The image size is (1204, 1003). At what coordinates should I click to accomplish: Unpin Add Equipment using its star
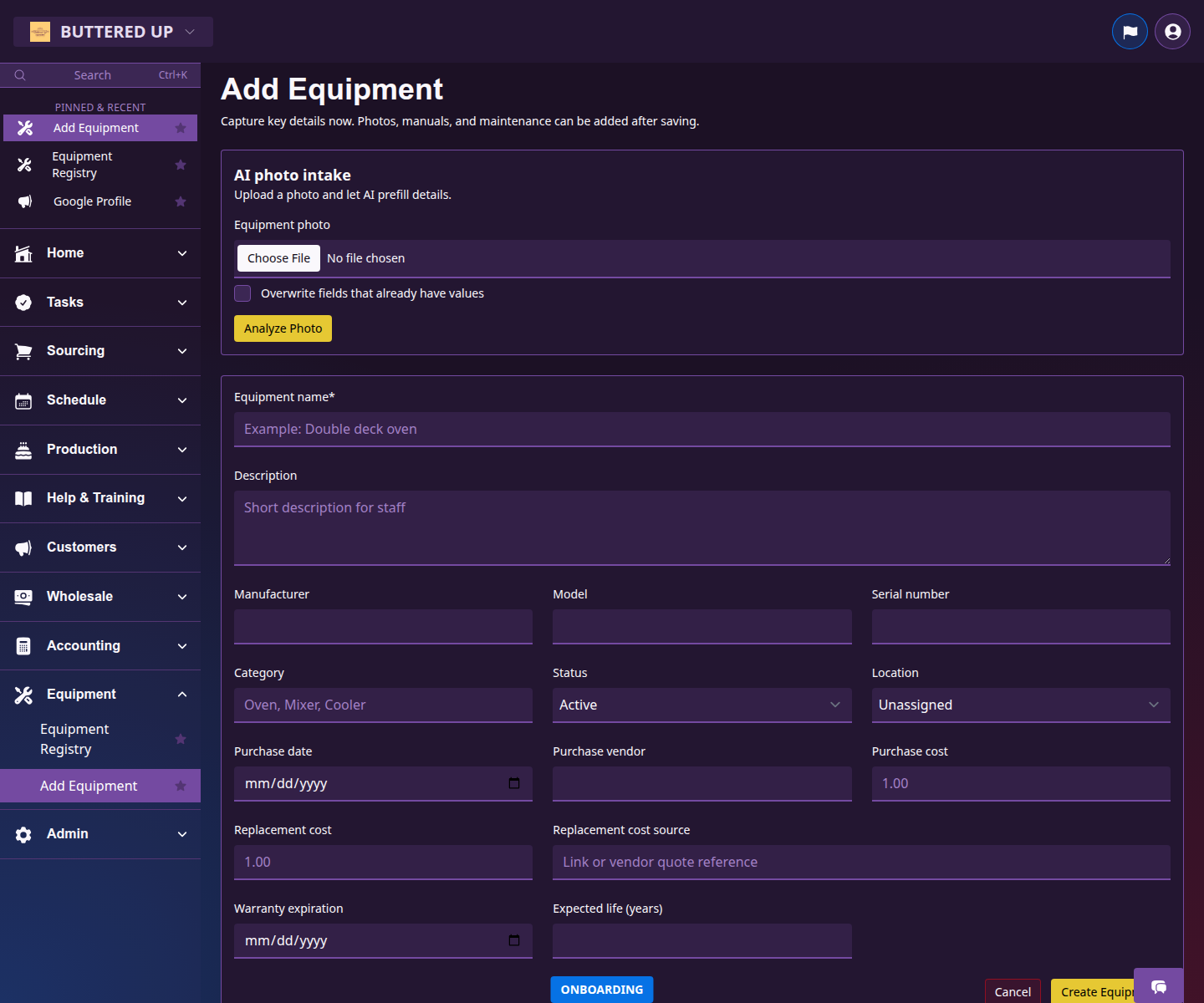coord(181,128)
